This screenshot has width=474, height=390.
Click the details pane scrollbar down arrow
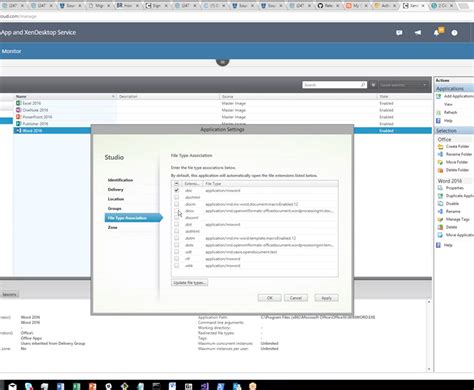pos(429,369)
